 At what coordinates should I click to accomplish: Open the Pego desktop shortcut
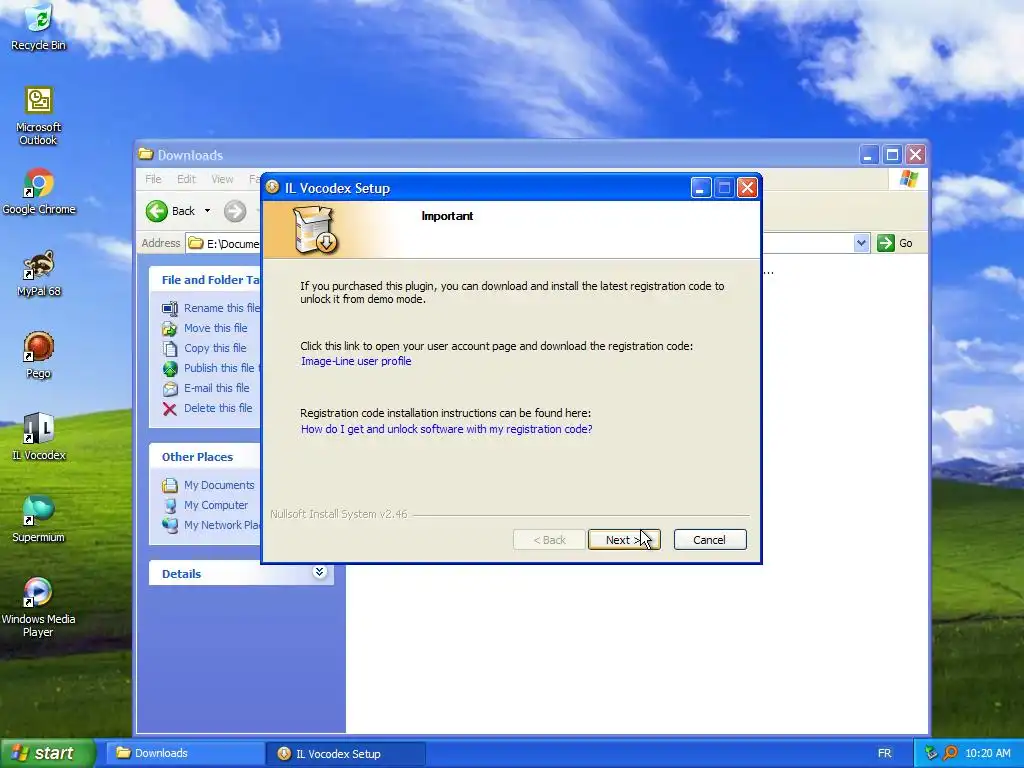point(39,356)
